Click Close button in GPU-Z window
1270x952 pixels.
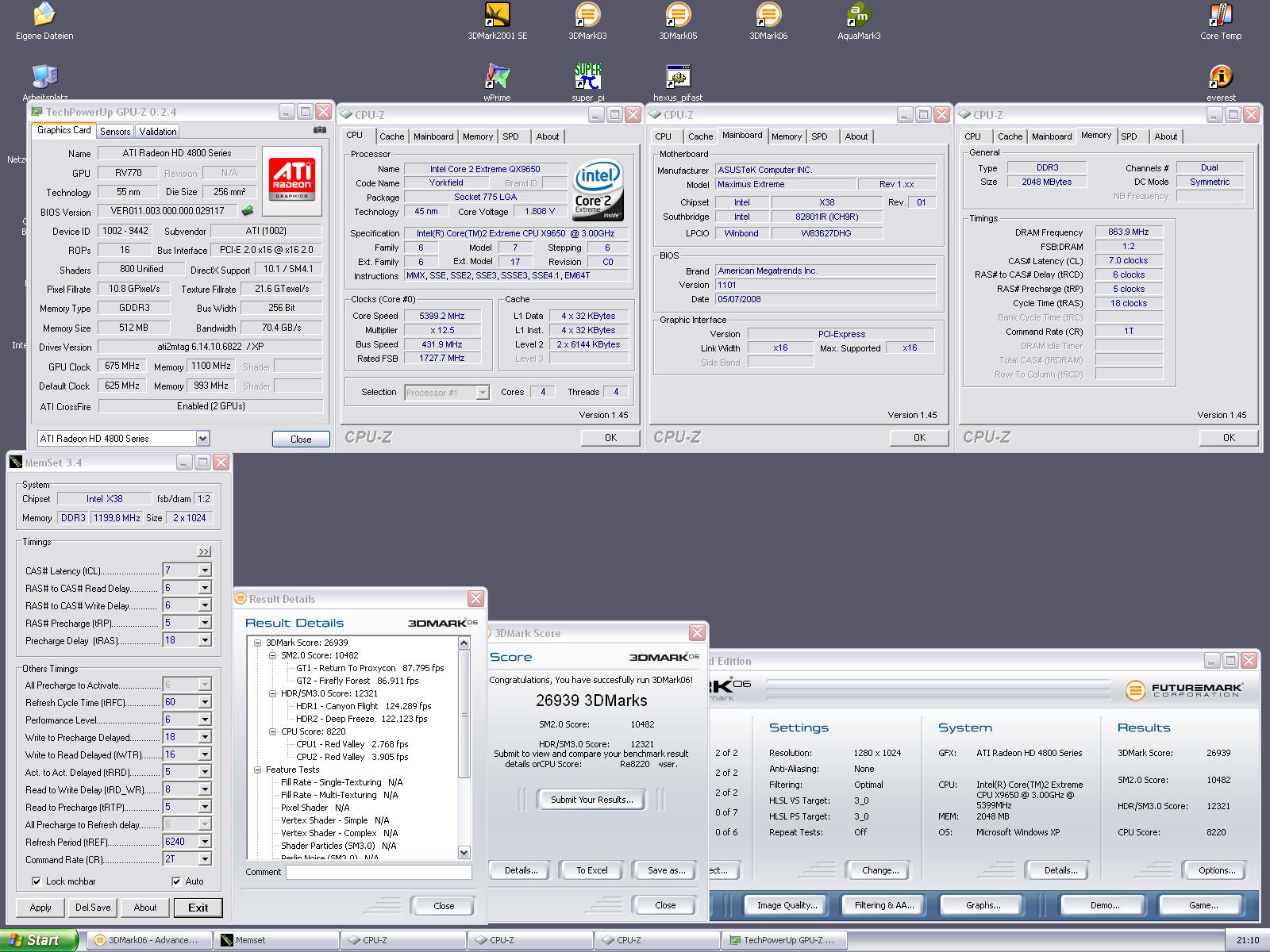pyautogui.click(x=301, y=440)
